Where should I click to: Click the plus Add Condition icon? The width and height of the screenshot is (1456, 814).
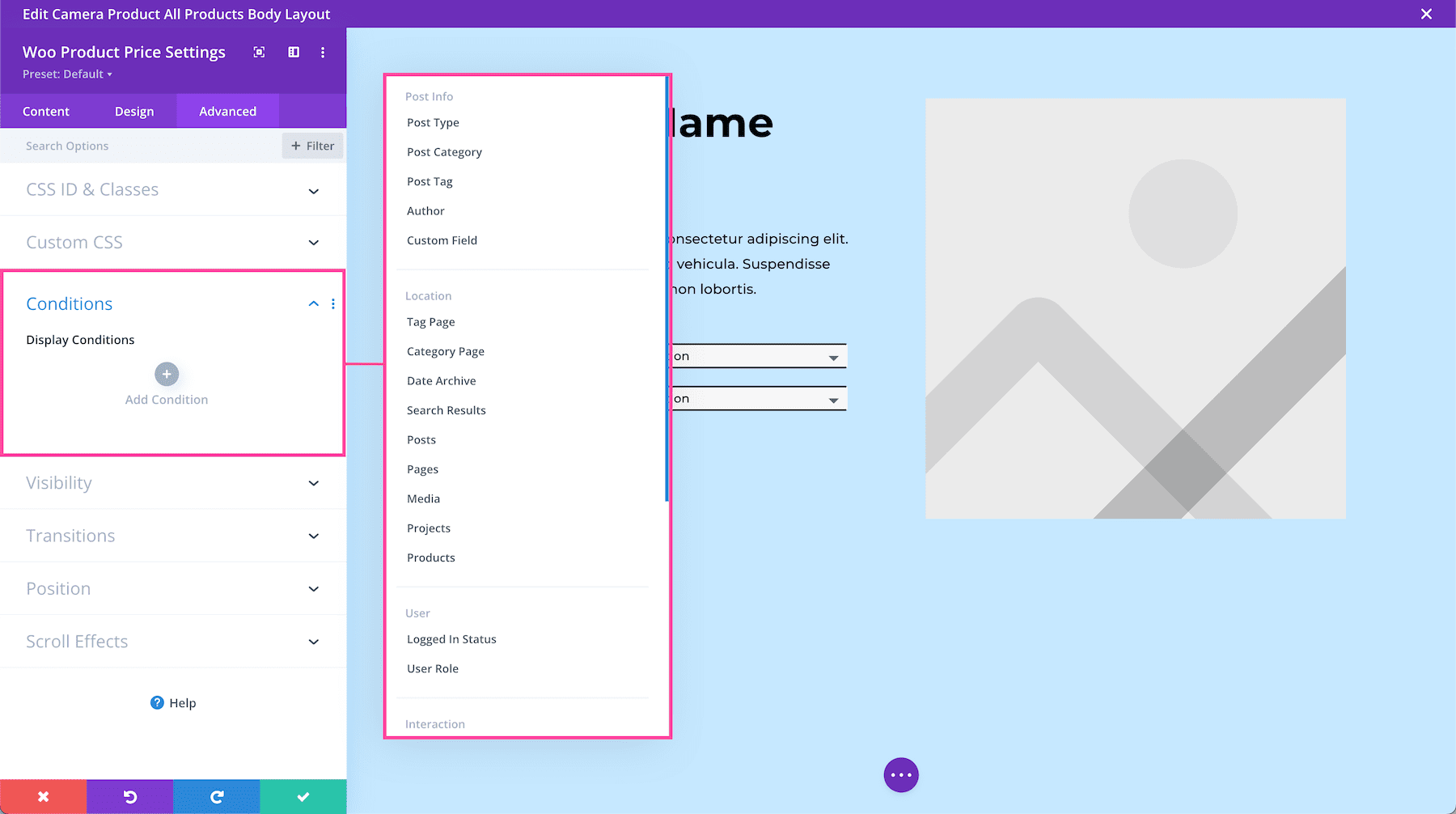tap(167, 374)
